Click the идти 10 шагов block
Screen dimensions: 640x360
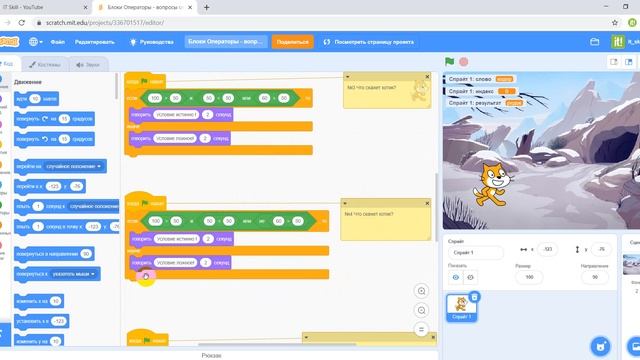click(x=36, y=99)
